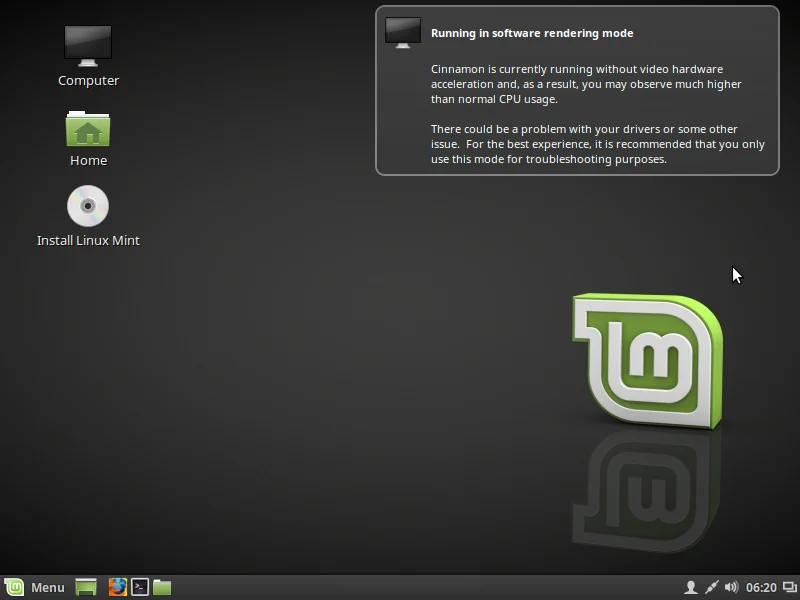Open the clock showing 06:20
This screenshot has height=600, width=800.
click(761, 588)
